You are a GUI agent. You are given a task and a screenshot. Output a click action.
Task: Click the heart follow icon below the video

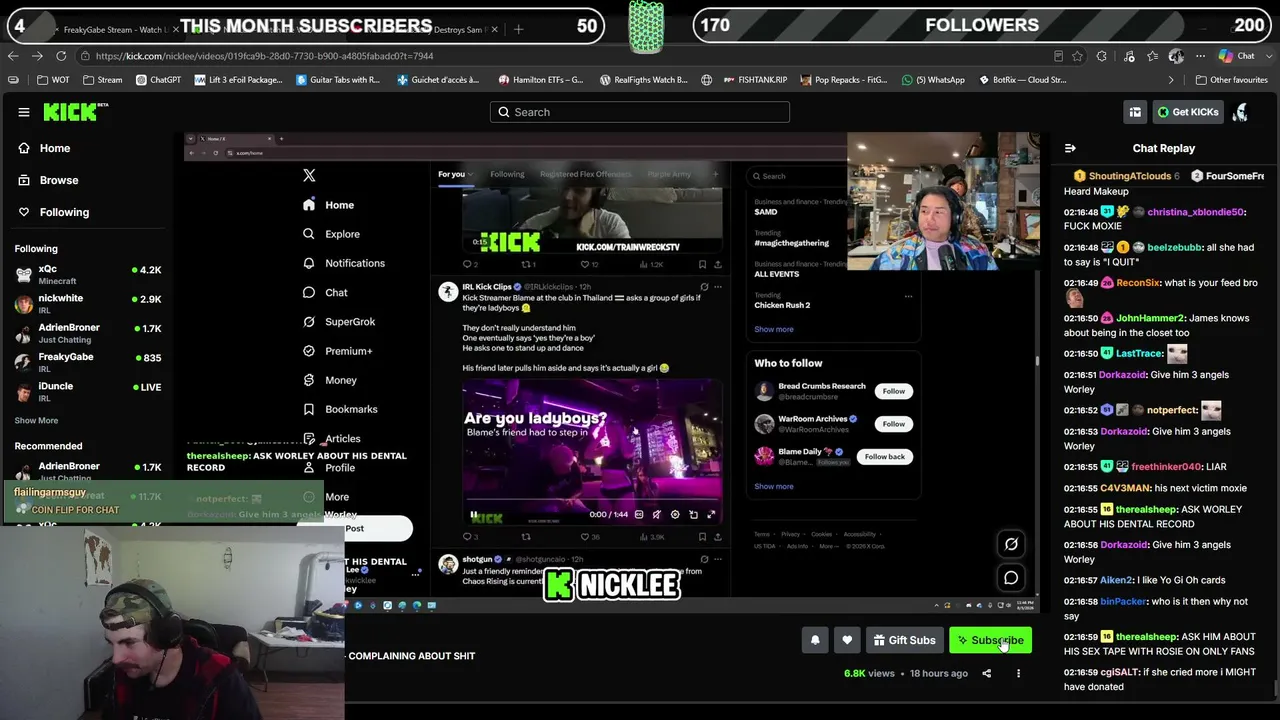tap(847, 640)
